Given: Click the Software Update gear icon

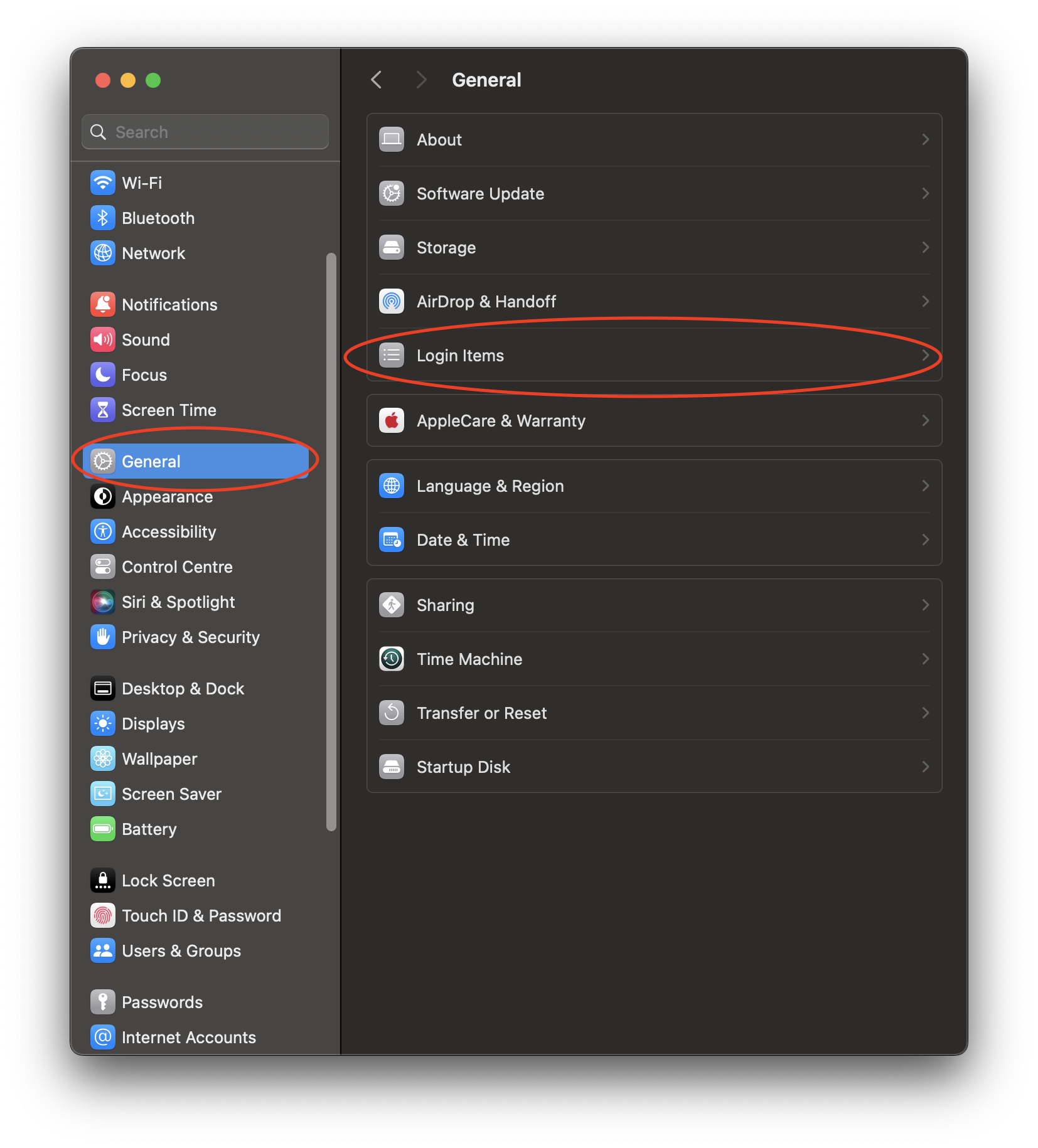Looking at the screenshot, I should [x=392, y=193].
